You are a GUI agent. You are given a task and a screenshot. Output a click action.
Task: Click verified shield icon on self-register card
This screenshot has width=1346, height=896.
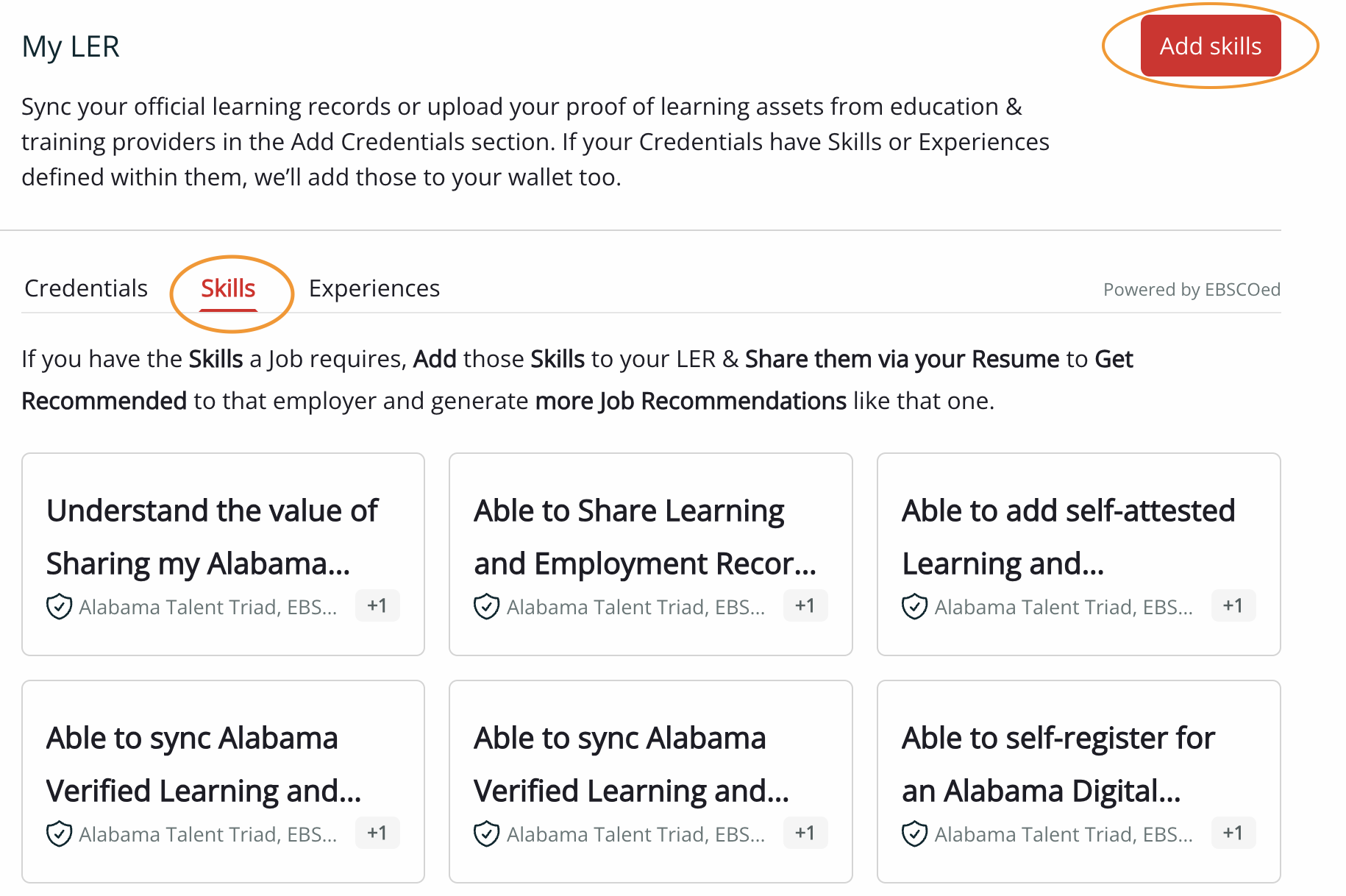click(914, 834)
